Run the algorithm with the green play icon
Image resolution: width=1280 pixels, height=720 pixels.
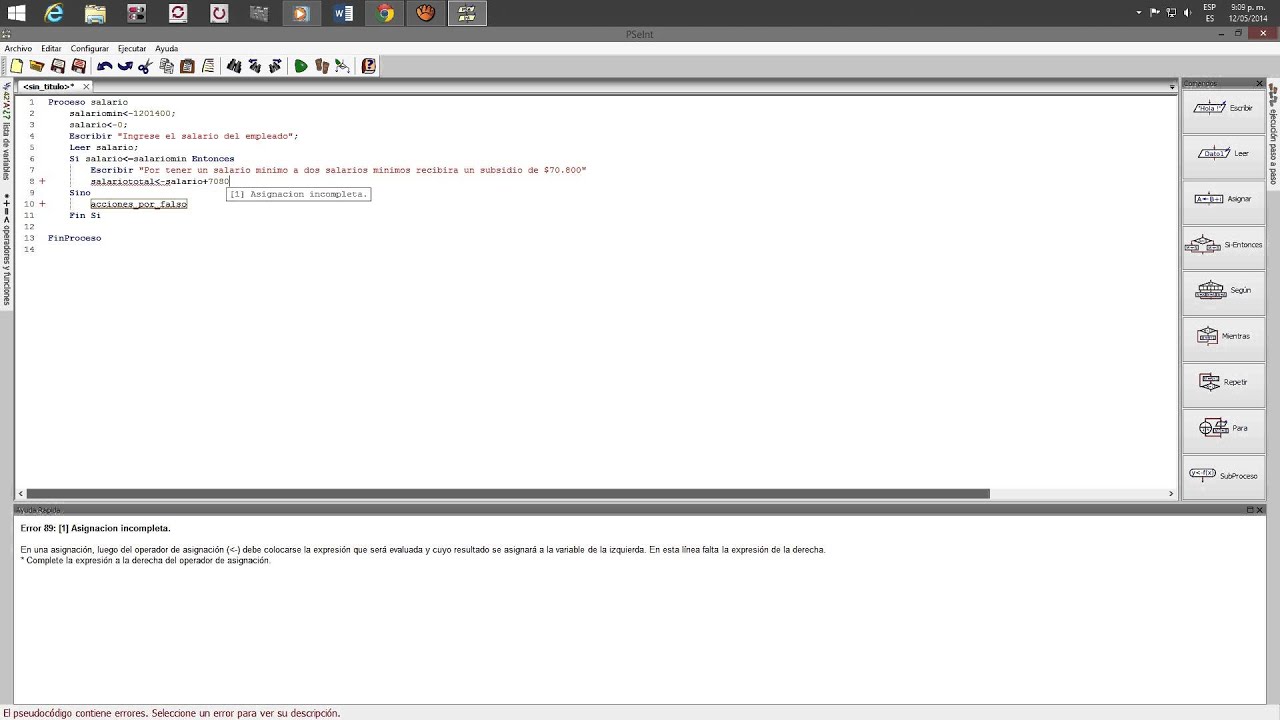pyautogui.click(x=301, y=66)
